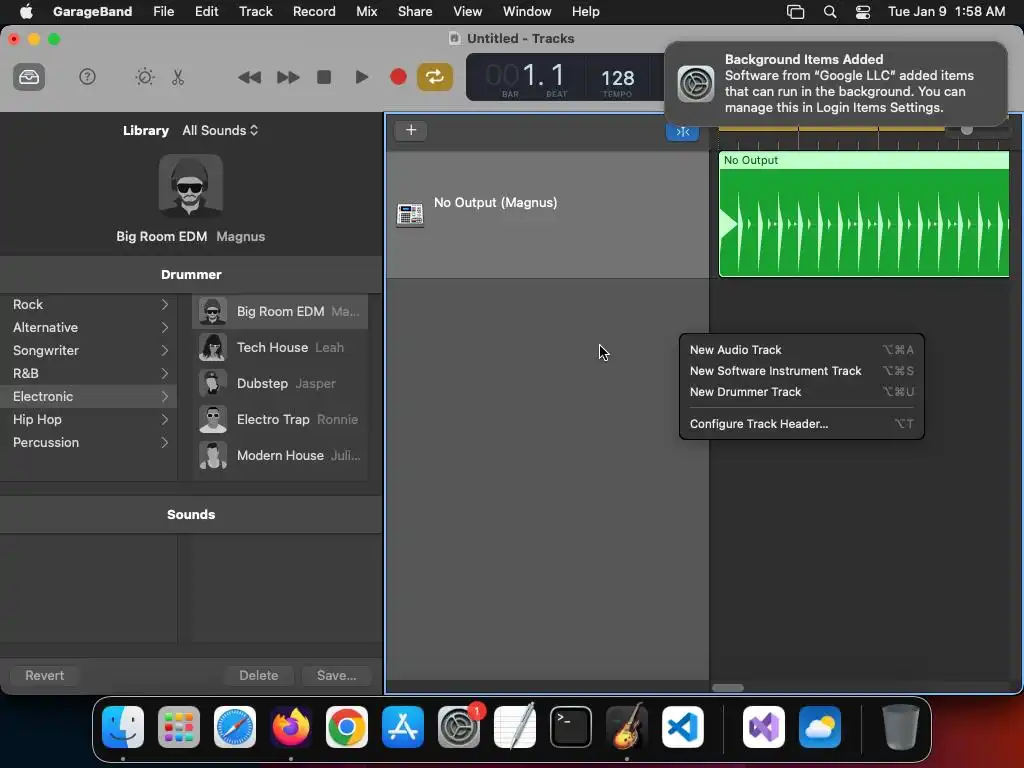Start recording with the red Record button
This screenshot has width=1024, height=768.
pyautogui.click(x=398, y=77)
